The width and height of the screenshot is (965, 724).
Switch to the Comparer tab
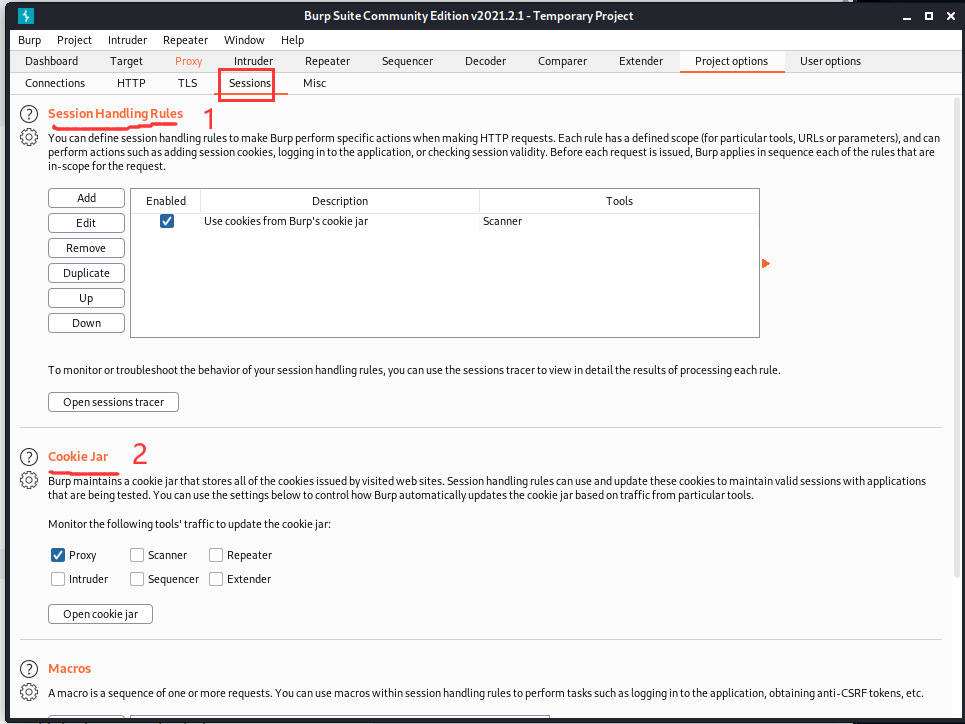563,61
